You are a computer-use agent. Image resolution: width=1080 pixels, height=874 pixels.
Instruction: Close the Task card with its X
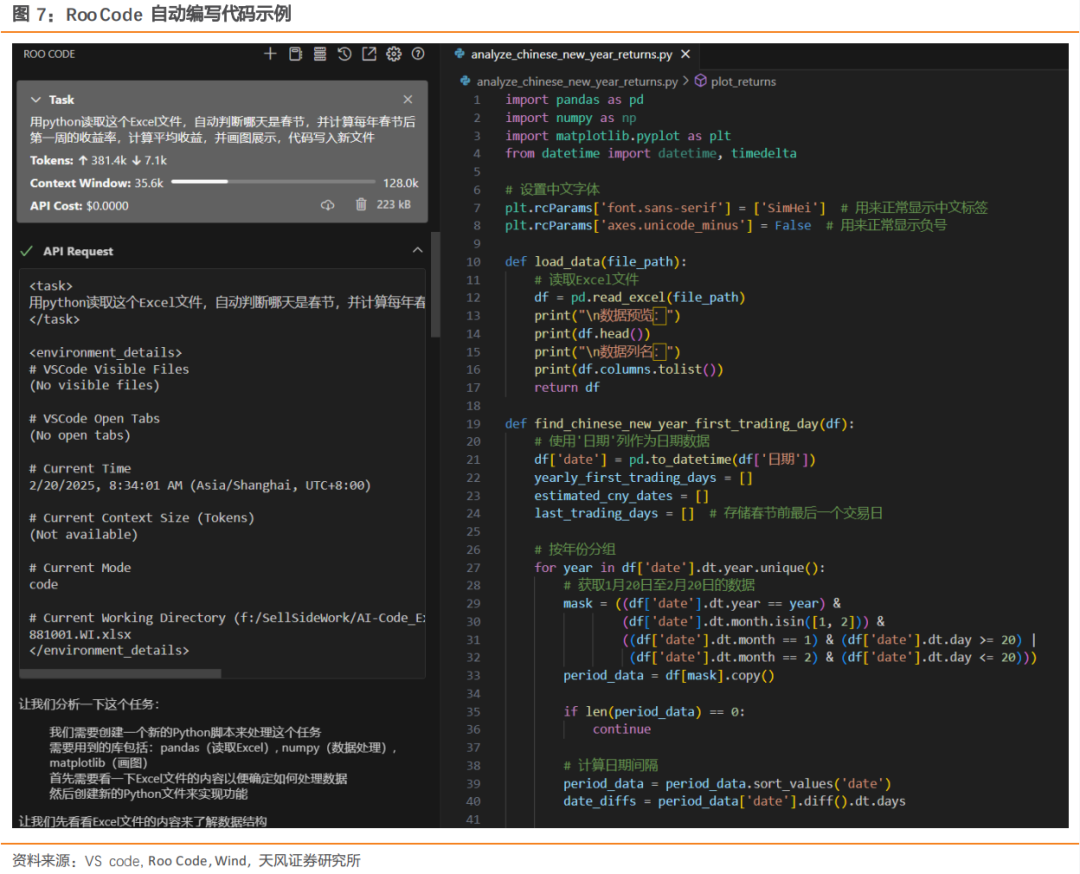(408, 100)
